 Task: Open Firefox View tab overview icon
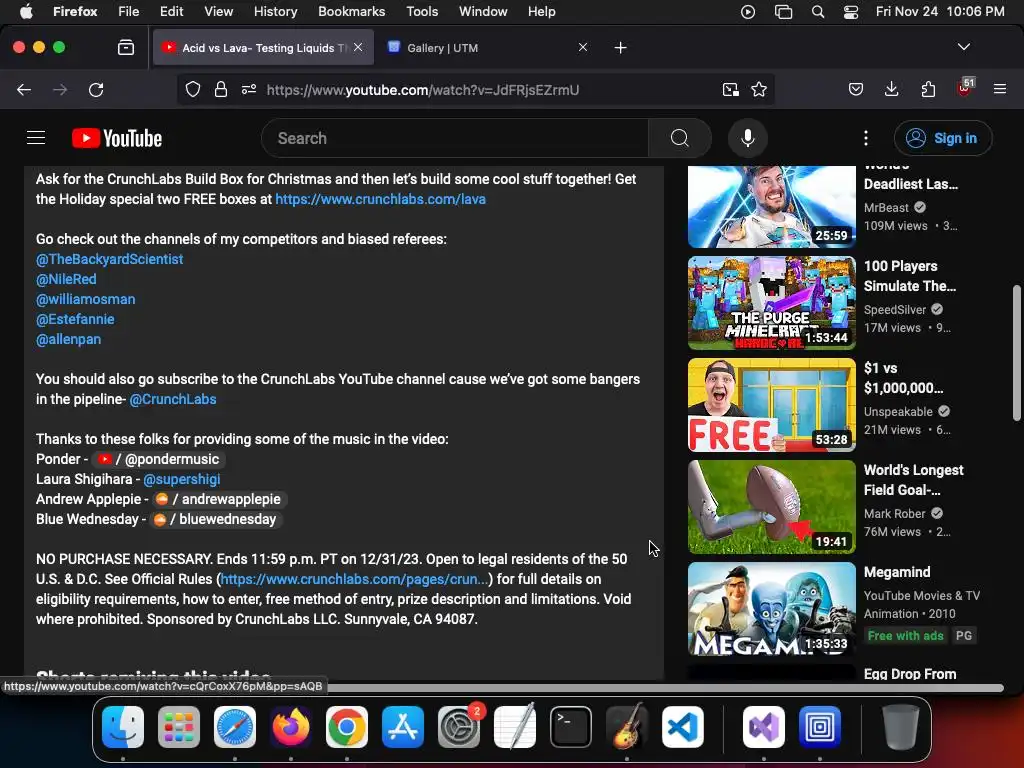click(126, 47)
